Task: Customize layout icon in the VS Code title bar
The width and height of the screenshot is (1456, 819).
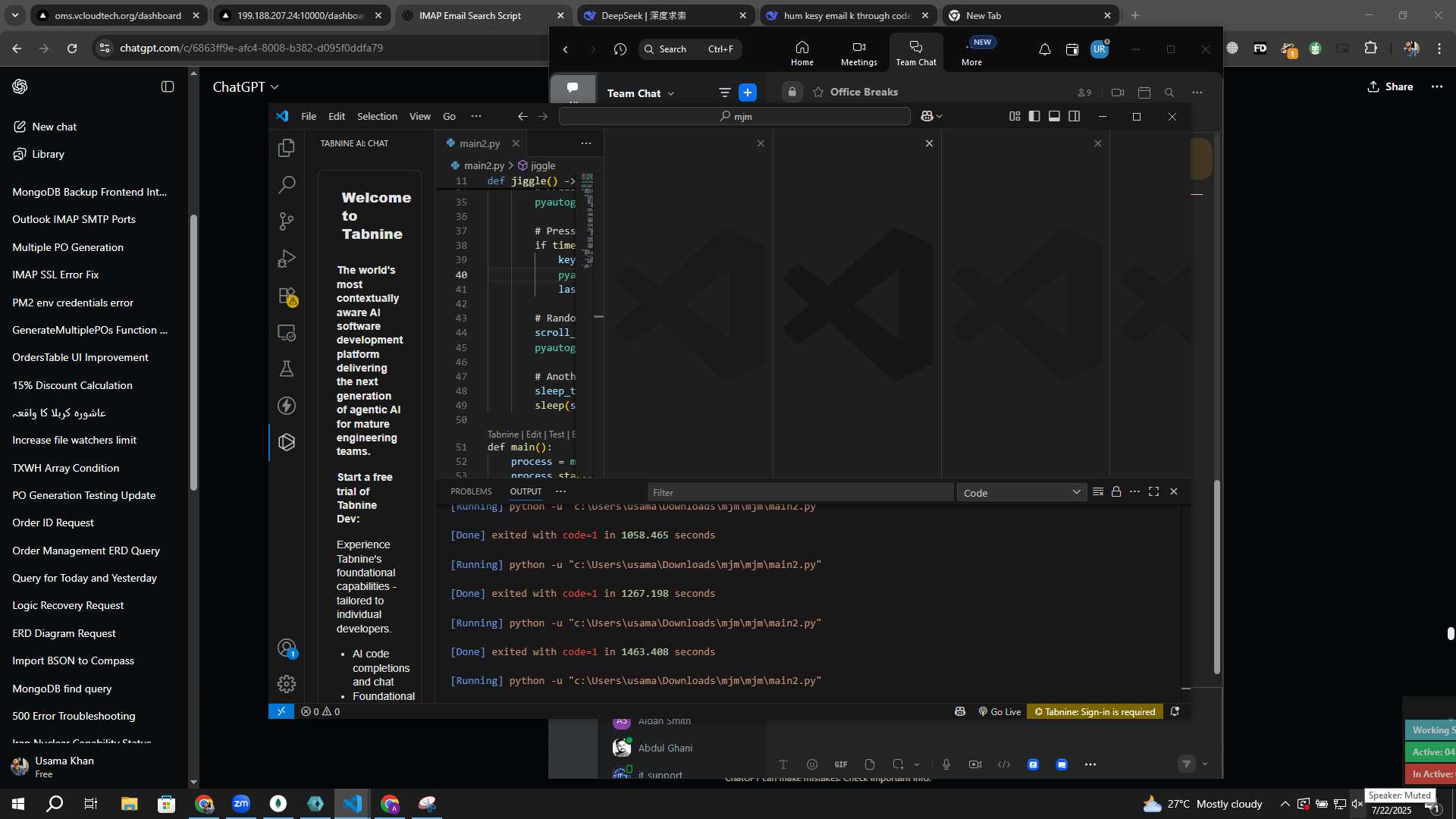Action: coord(1015,116)
